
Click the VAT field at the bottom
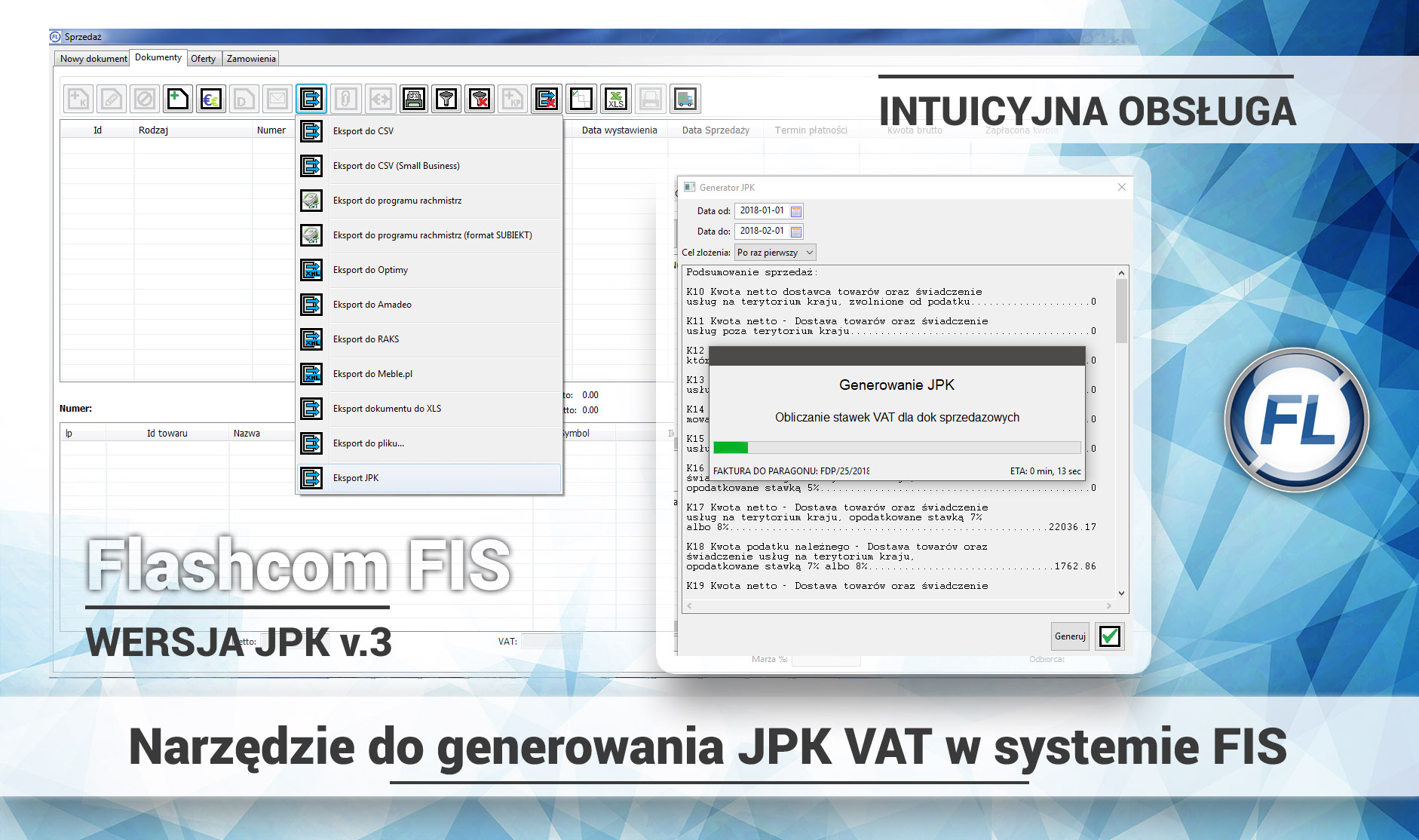(x=551, y=642)
